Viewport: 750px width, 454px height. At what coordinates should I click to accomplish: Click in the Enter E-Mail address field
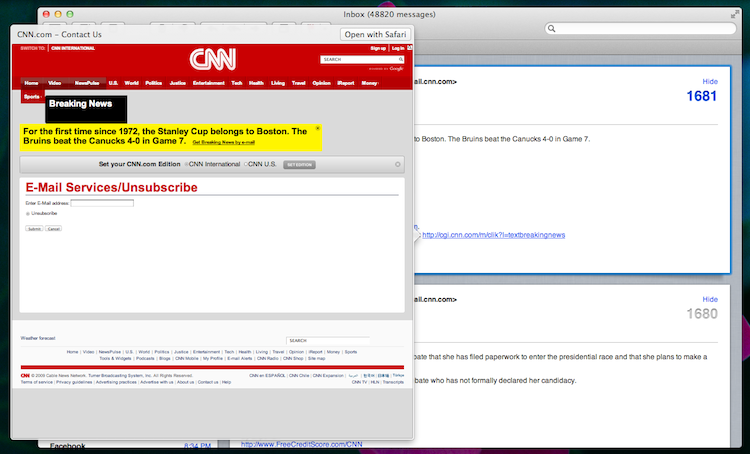pos(102,203)
